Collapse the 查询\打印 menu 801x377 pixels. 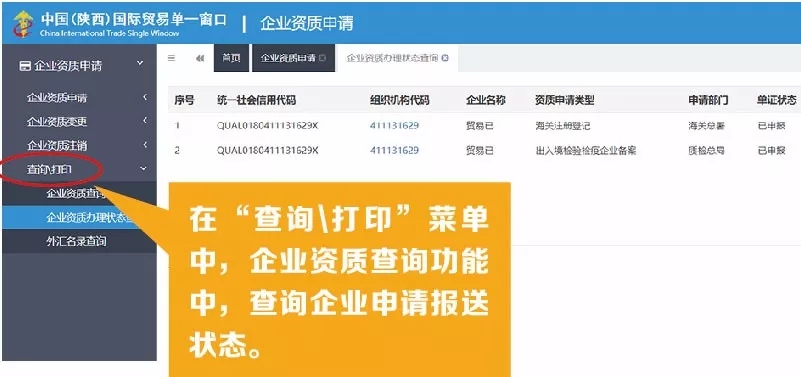click(x=79, y=169)
